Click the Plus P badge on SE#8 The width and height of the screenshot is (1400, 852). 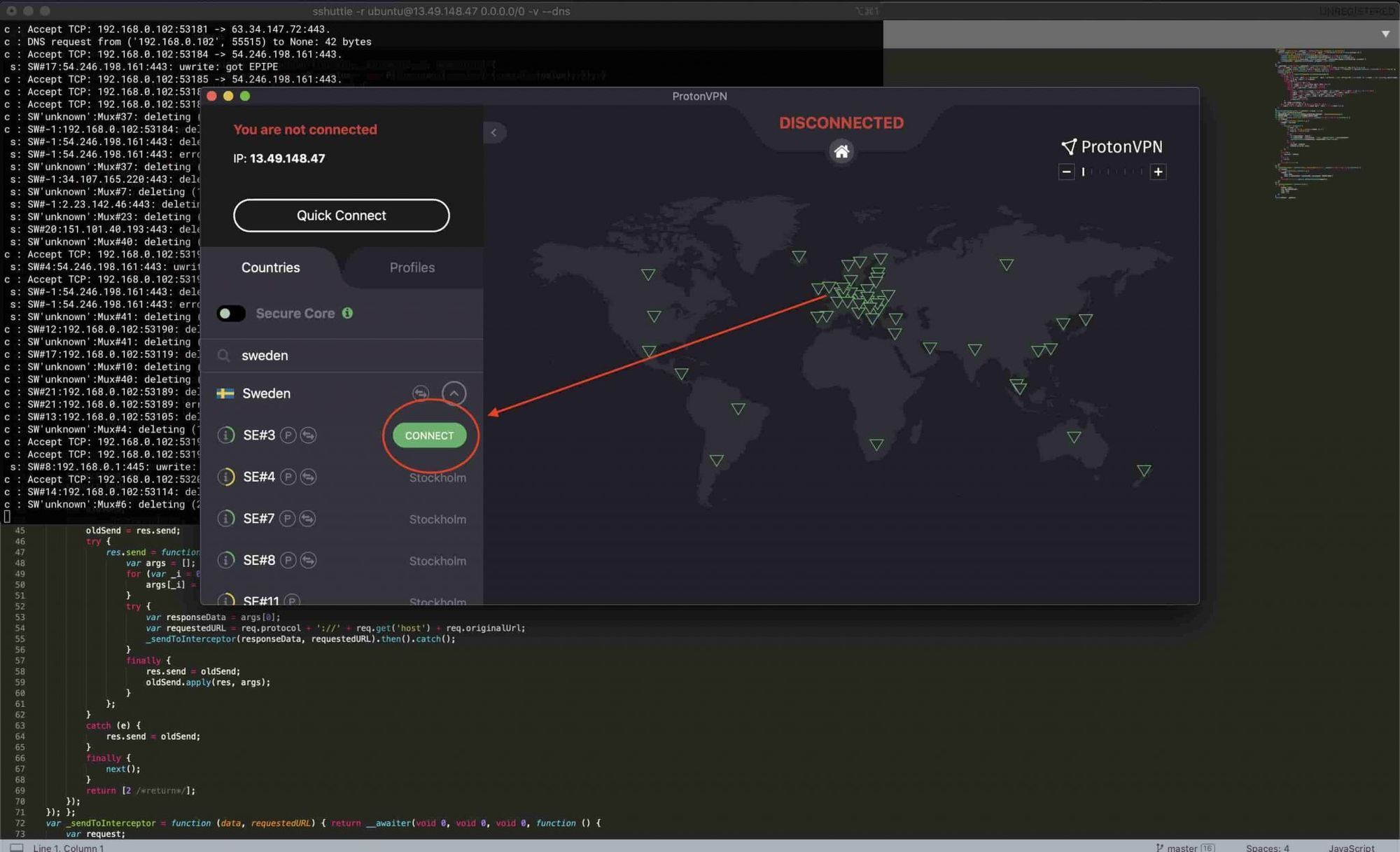(x=288, y=560)
